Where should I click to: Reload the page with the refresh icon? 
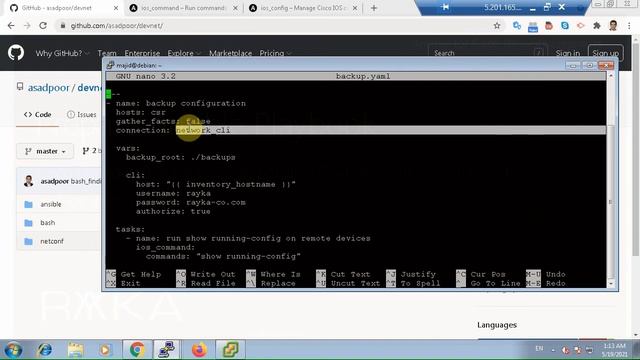[x=43, y=25]
